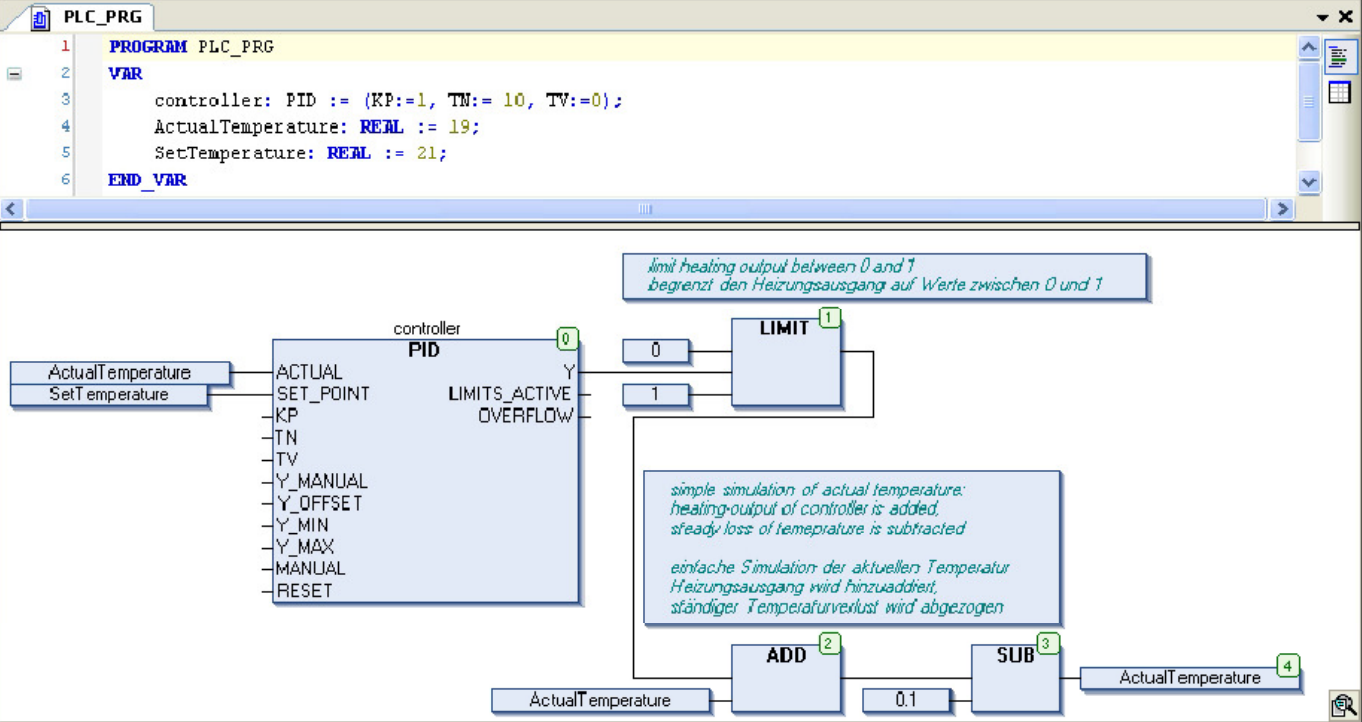Viewport: 1362px width, 722px height.
Task: Collapse the VAR declaration block
Action: 14,74
